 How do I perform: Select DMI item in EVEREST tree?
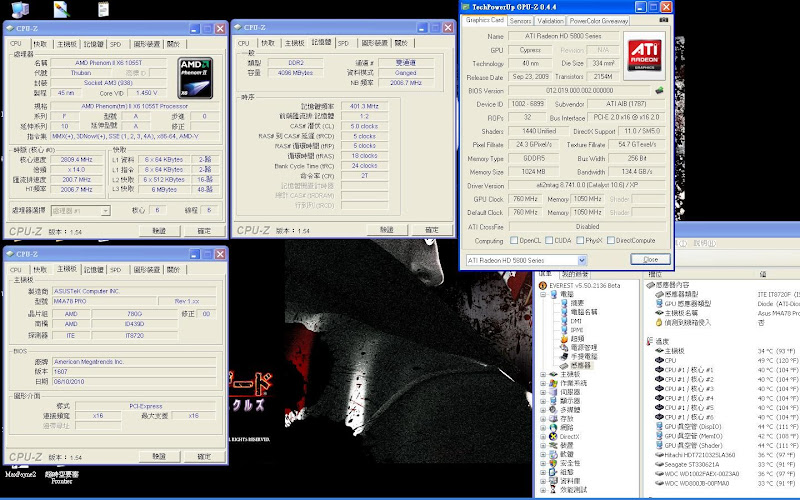click(576, 321)
